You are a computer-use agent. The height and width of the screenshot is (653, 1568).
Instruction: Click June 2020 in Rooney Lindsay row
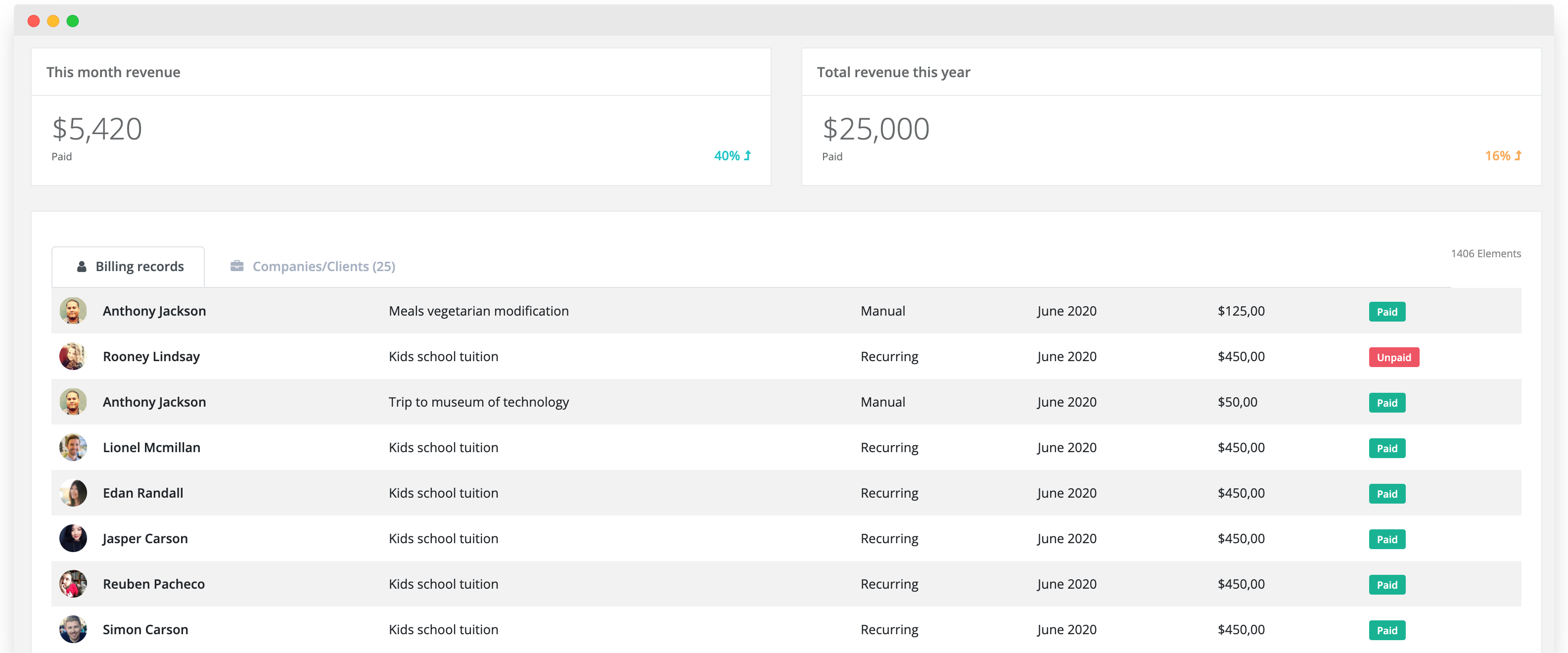click(x=1066, y=357)
